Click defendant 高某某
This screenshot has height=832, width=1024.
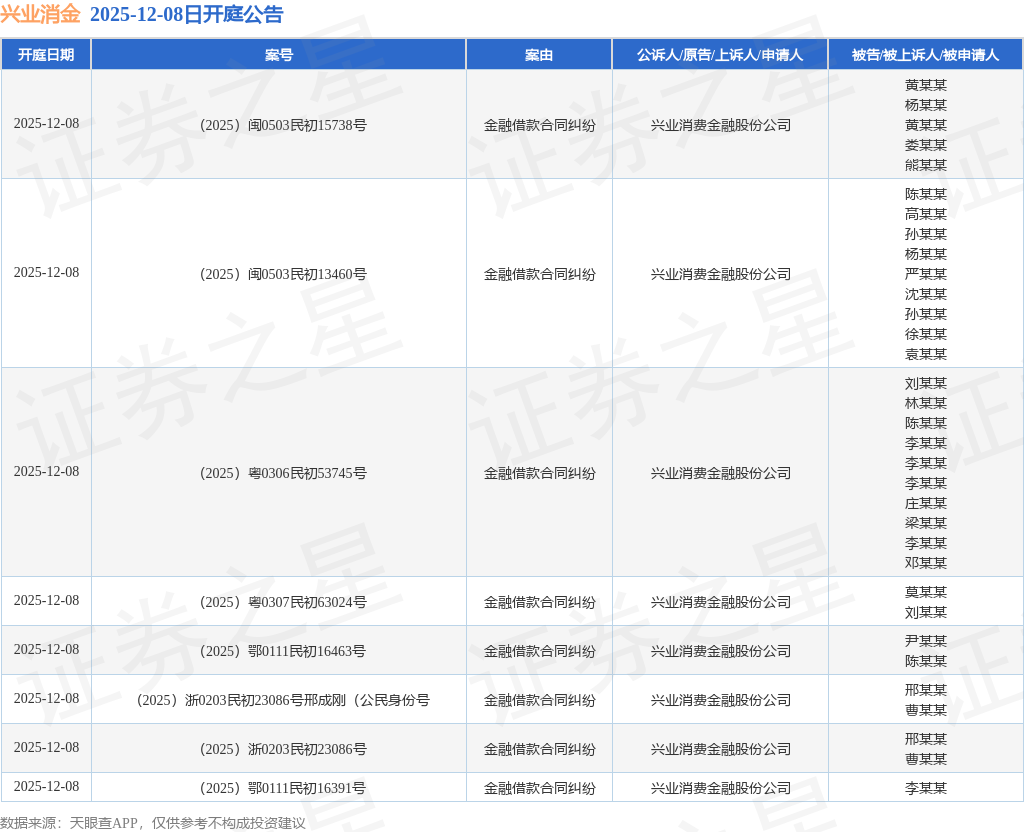click(925, 214)
